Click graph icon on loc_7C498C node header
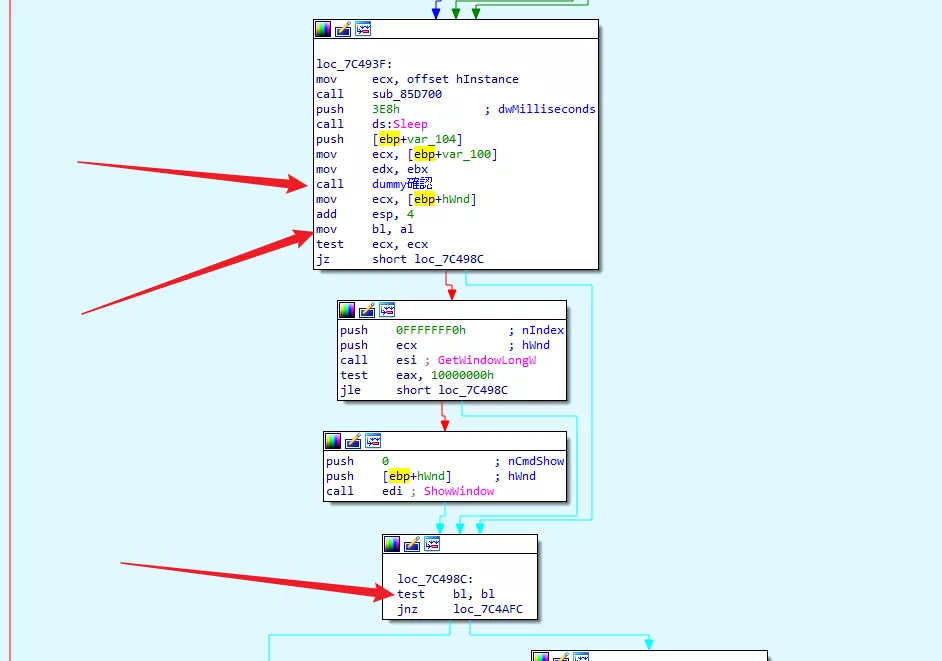This screenshot has height=661, width=942. (432, 544)
